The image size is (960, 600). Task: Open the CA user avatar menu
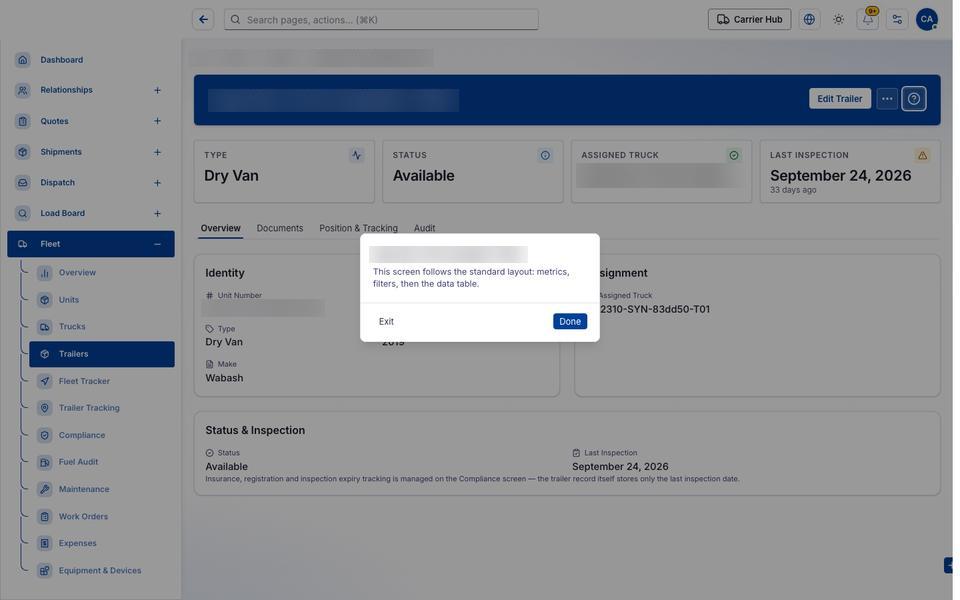(926, 20)
